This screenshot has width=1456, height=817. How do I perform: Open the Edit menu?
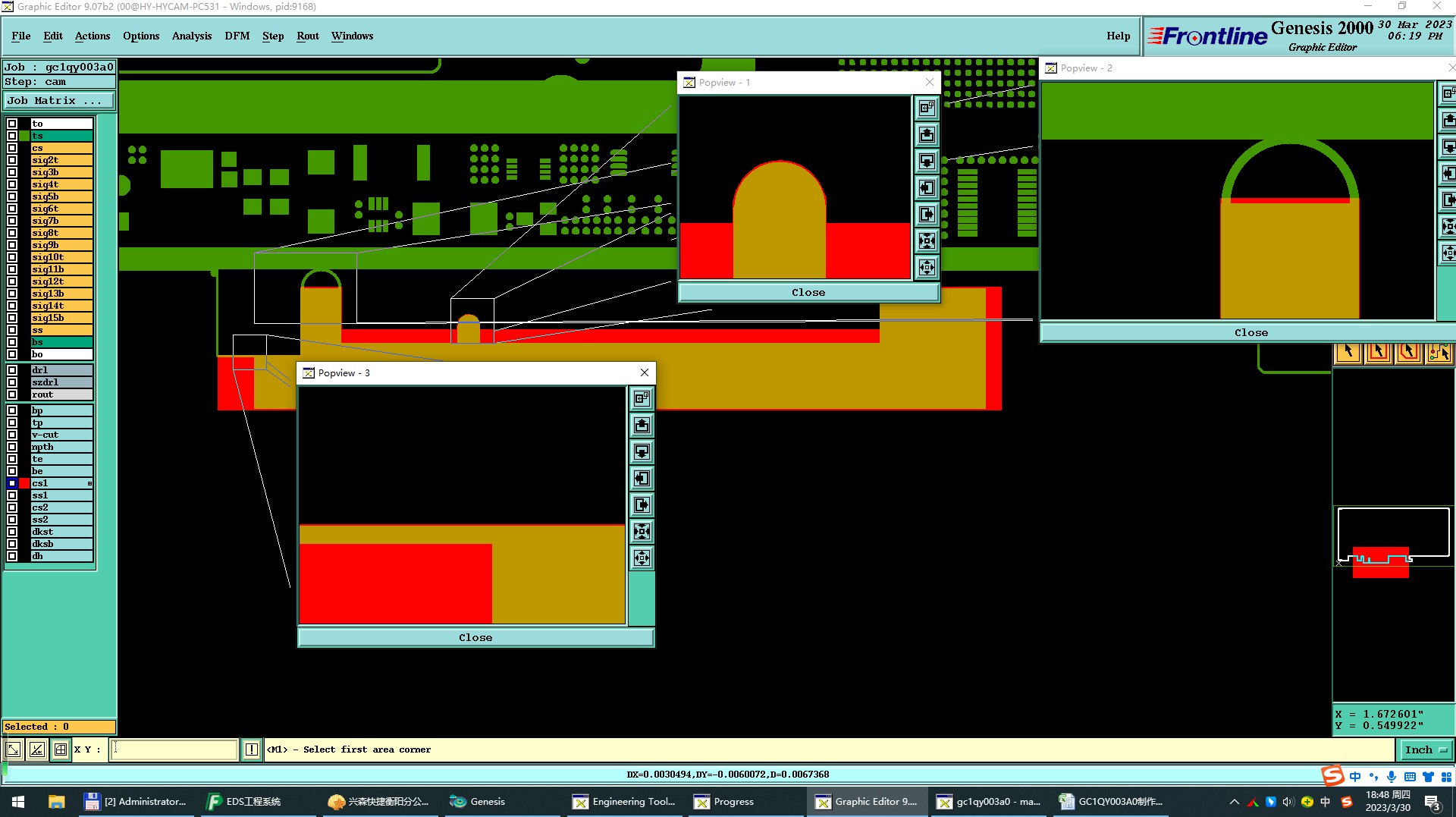click(53, 36)
